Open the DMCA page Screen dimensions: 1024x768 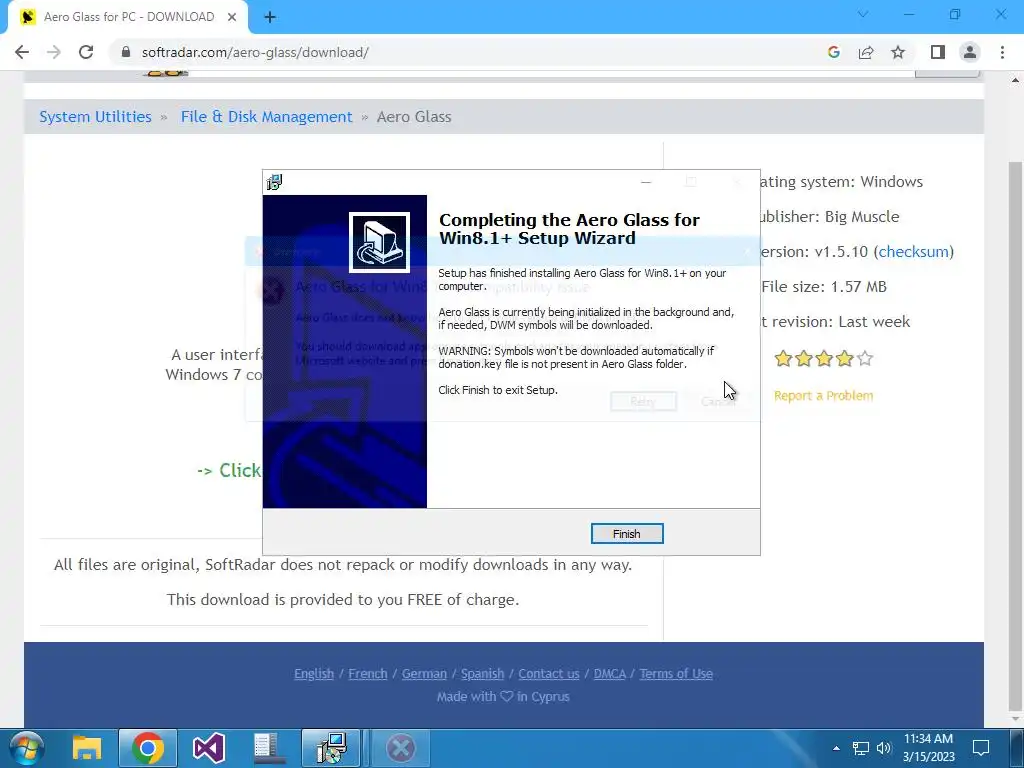pos(609,673)
